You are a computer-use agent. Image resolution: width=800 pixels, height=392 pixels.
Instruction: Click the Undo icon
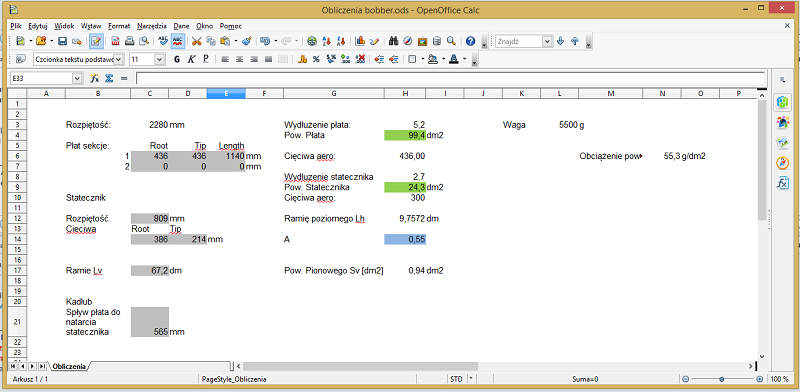265,41
